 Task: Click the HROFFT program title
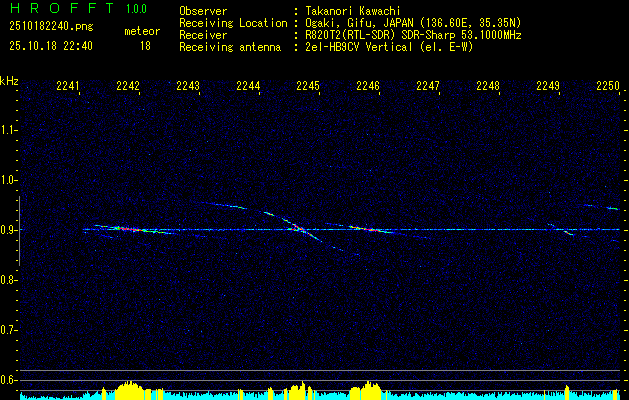point(62,8)
